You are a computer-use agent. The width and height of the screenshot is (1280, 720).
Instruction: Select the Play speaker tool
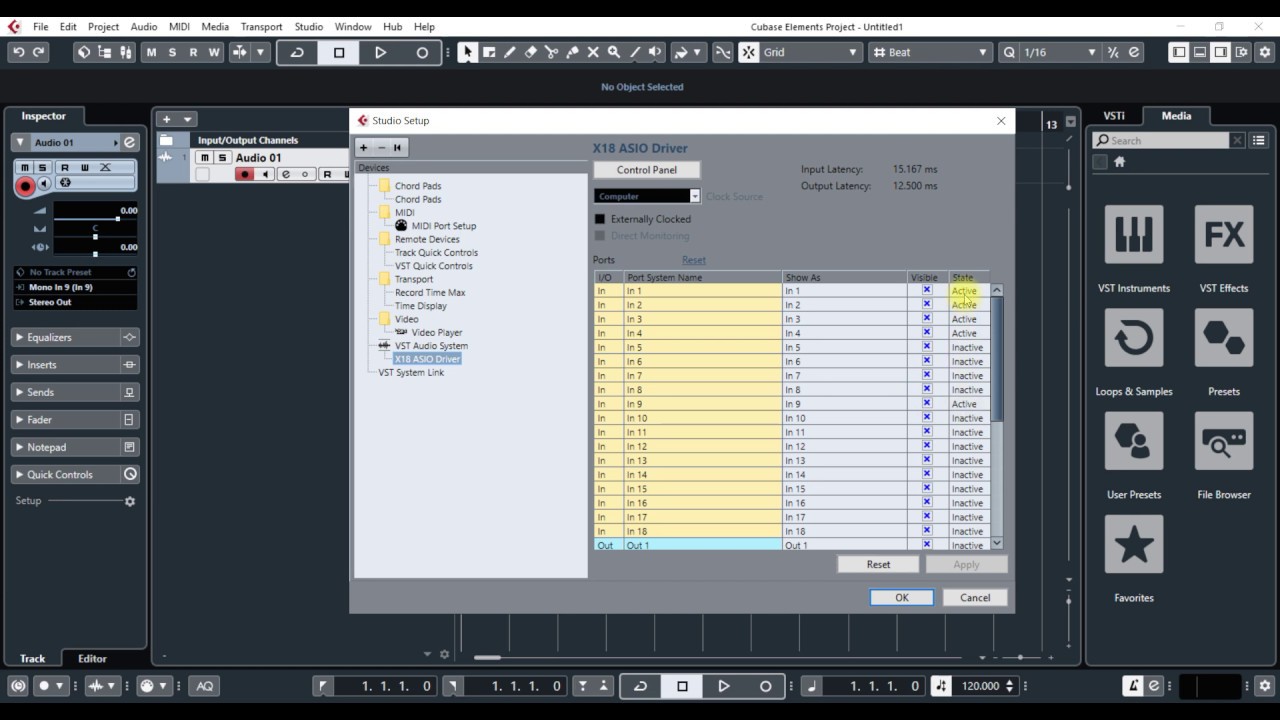coord(656,52)
